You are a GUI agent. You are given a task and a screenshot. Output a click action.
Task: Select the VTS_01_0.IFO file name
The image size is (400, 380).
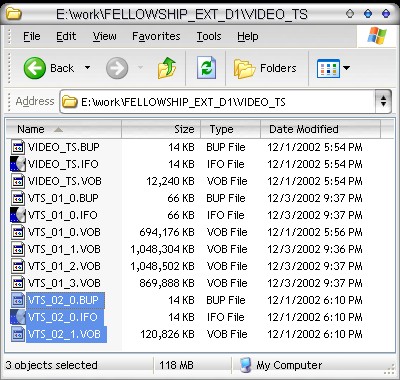pyautogui.click(x=62, y=215)
